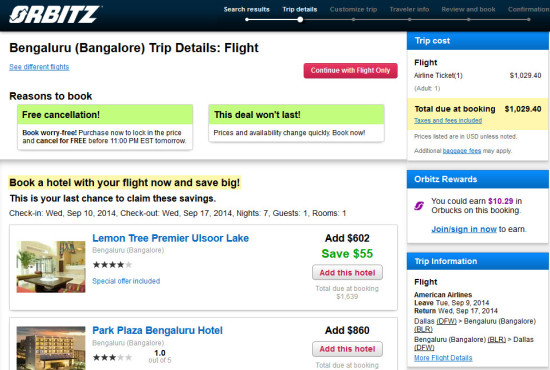Open the Park Plaza Bengaluru hotel photo
550x370 pixels.
51,348
